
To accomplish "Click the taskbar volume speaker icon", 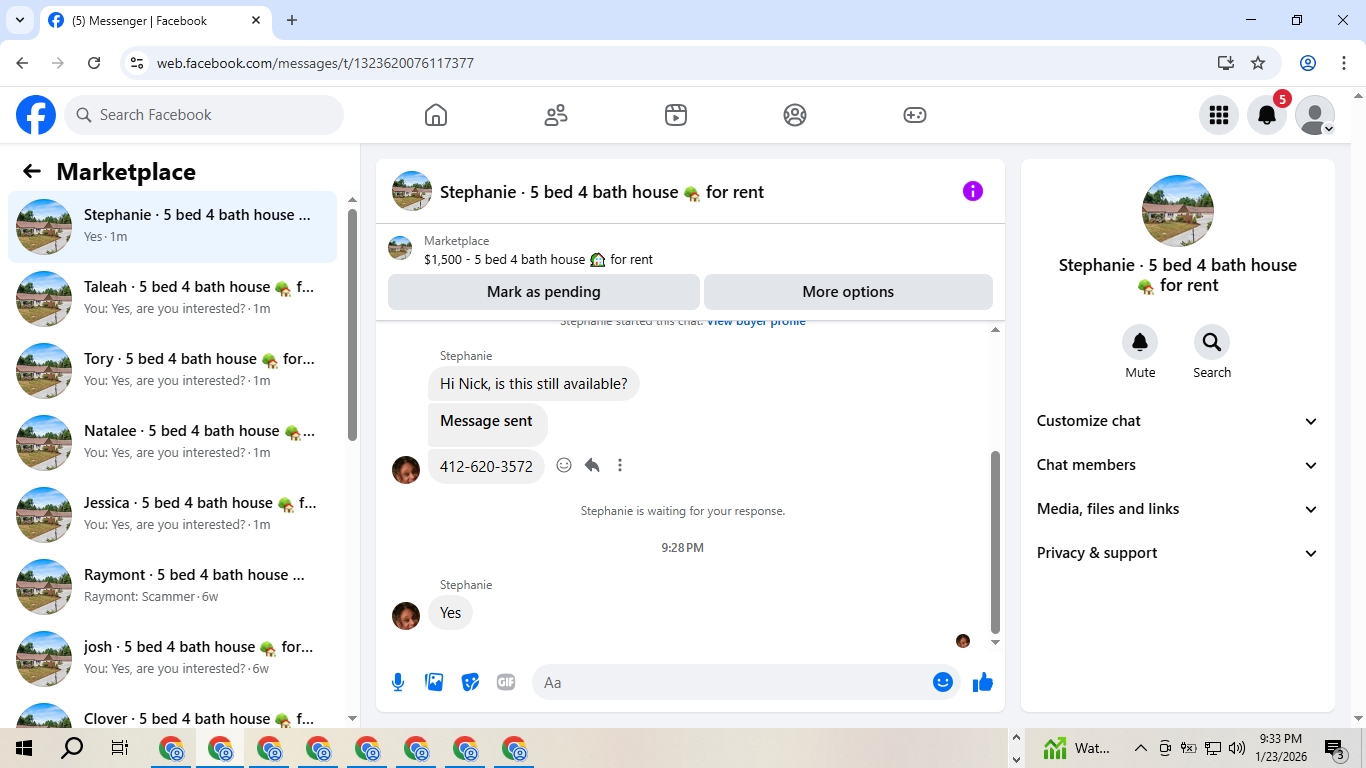I will coord(1237,748).
